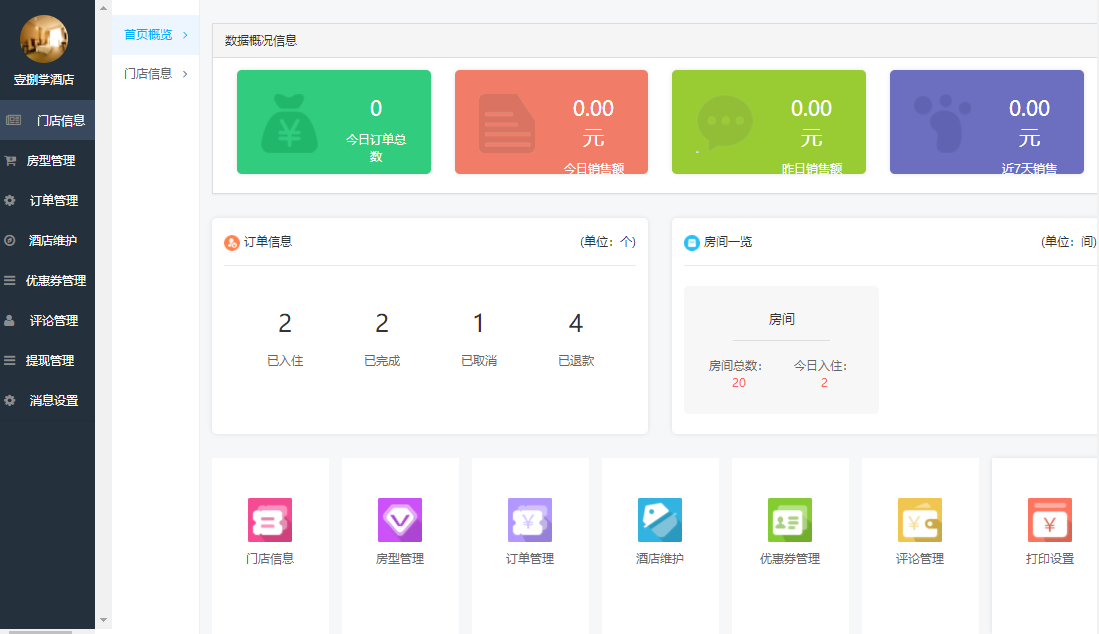Screen dimensions: 1099x634
Task: Open the lavender 订单管理 ticket icon
Action: click(530, 520)
